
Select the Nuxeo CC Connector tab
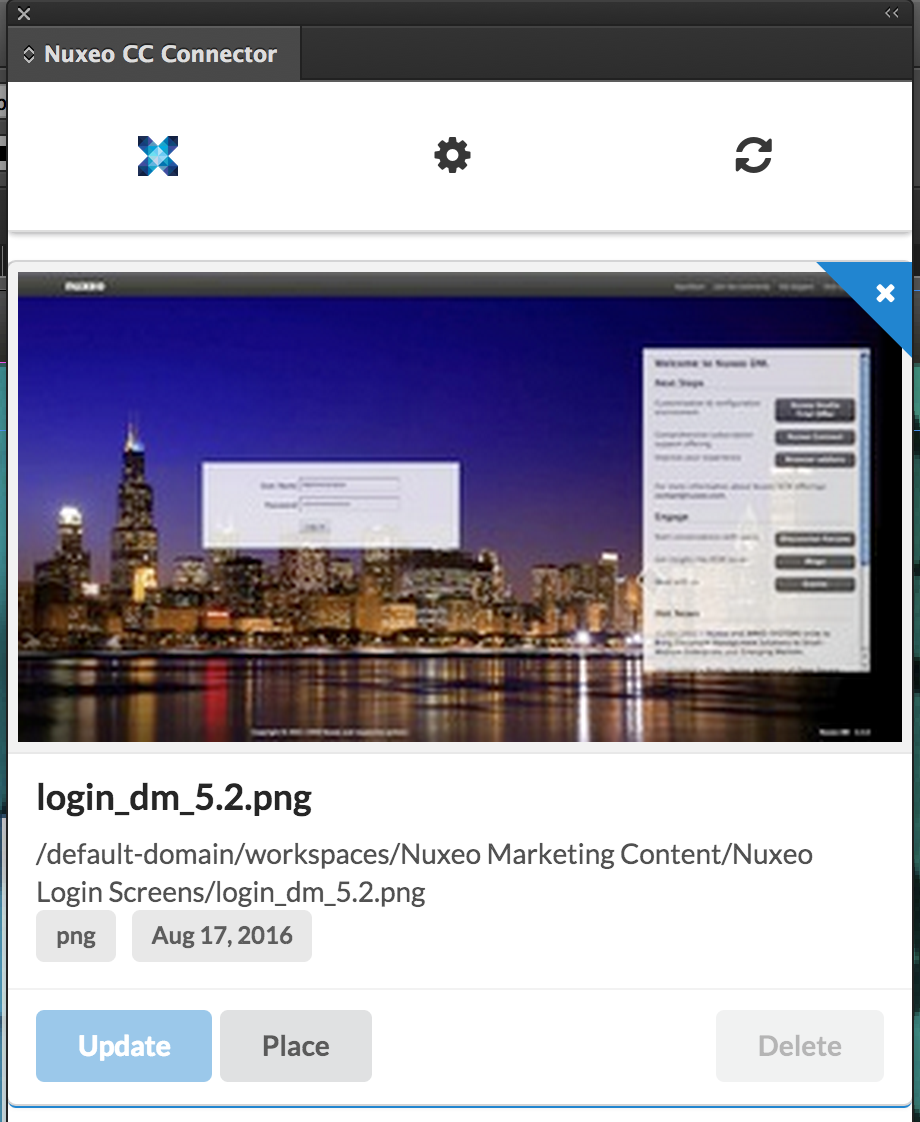pyautogui.click(x=153, y=54)
